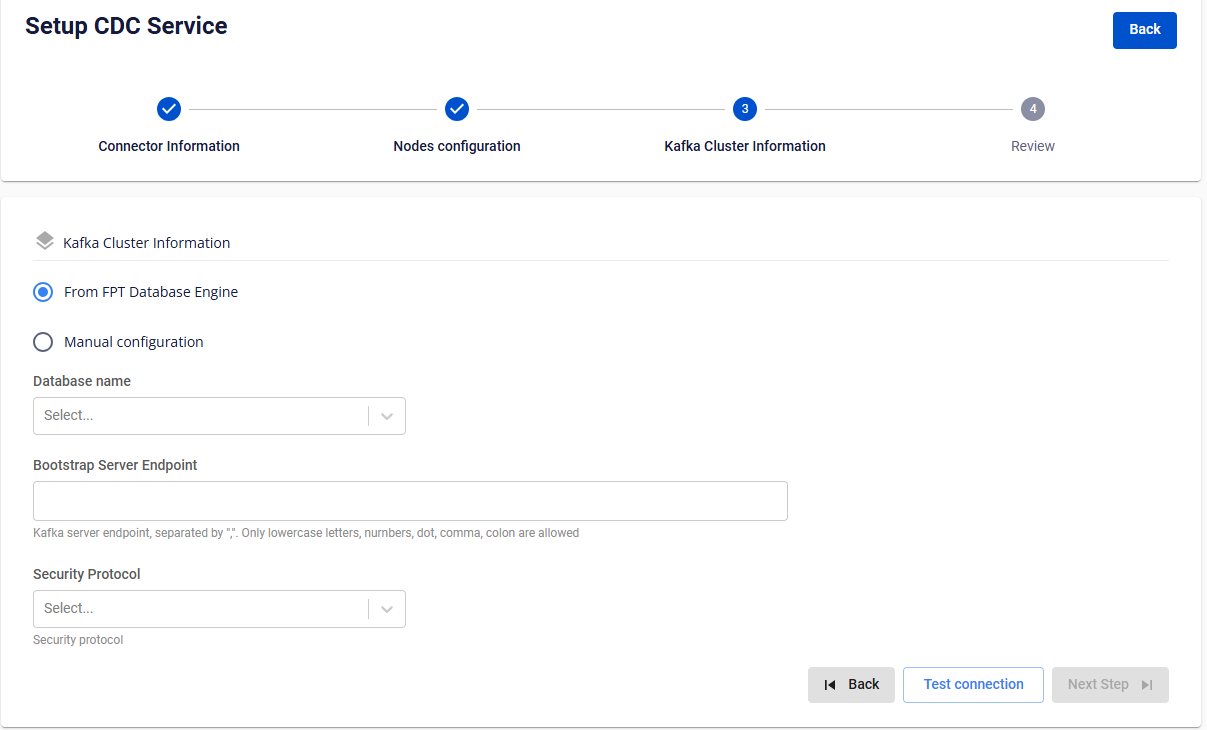1207x730 pixels.
Task: Go to the Nodes configuration step label
Action: click(457, 146)
